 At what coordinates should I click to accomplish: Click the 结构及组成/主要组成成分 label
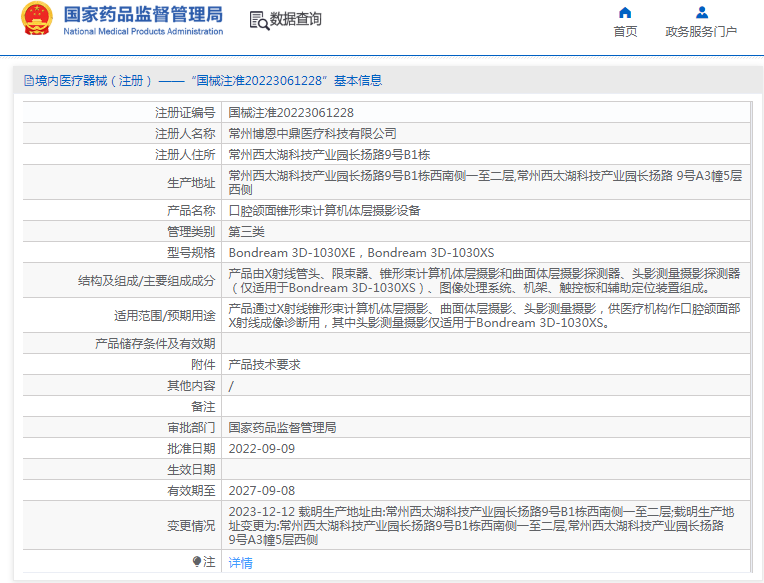point(146,281)
